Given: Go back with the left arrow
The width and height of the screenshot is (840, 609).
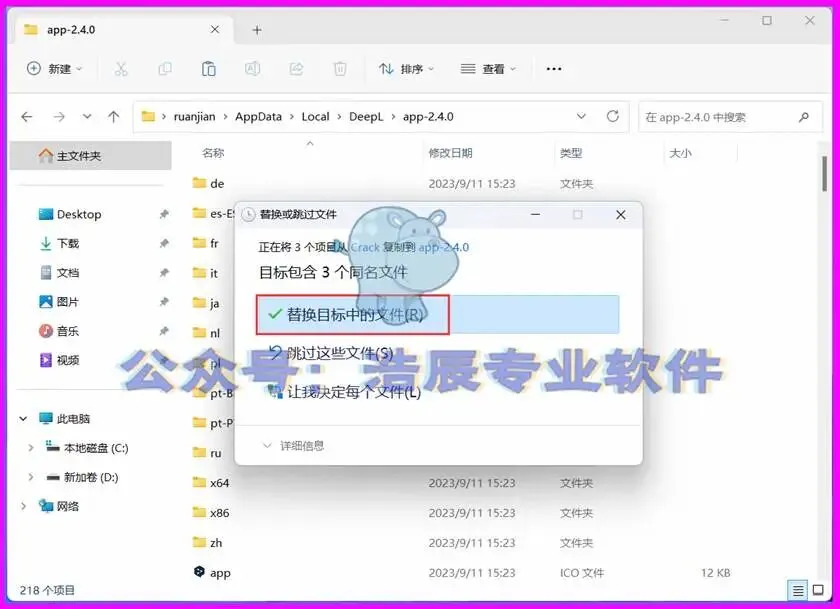Looking at the screenshot, I should click(27, 117).
